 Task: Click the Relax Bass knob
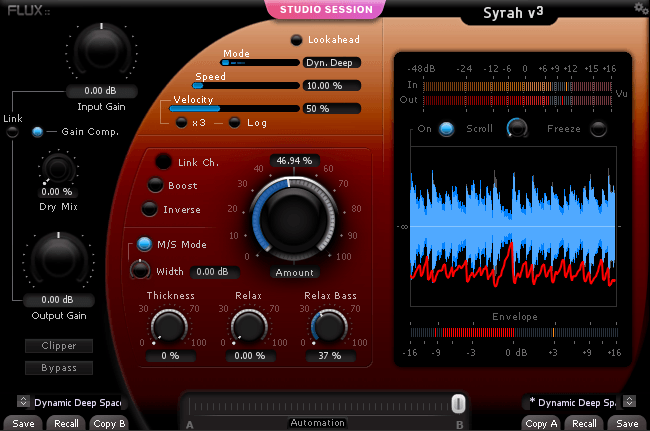329,326
